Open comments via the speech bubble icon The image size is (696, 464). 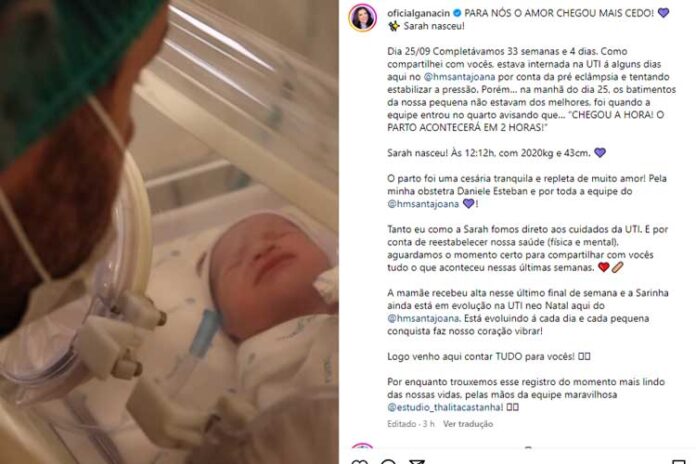(x=388, y=462)
